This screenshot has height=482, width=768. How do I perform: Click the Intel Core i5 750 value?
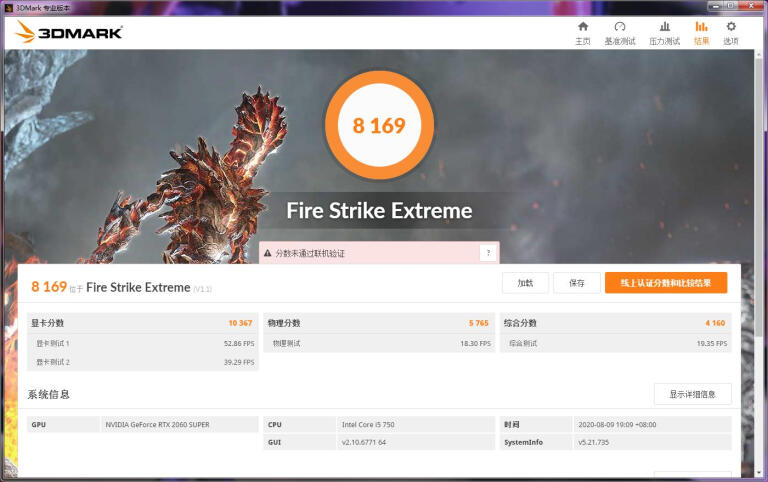368,425
